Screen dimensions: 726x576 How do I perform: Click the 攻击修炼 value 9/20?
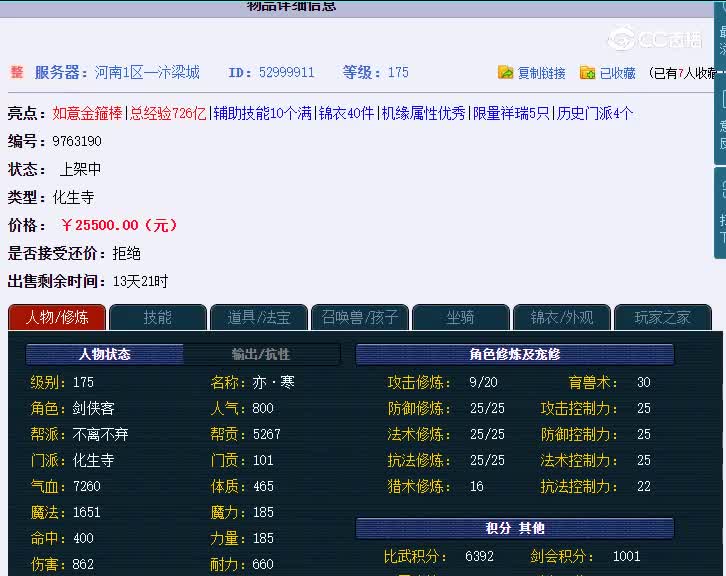pyautogui.click(x=483, y=382)
